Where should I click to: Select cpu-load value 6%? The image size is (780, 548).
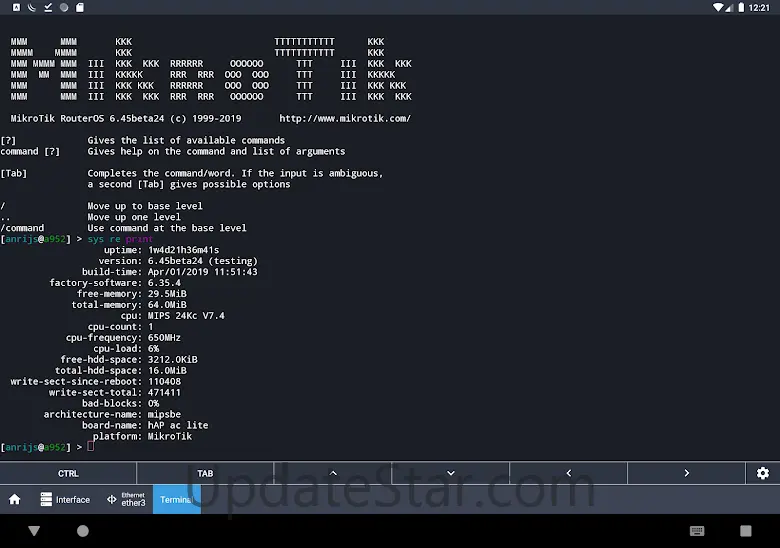tap(153, 348)
